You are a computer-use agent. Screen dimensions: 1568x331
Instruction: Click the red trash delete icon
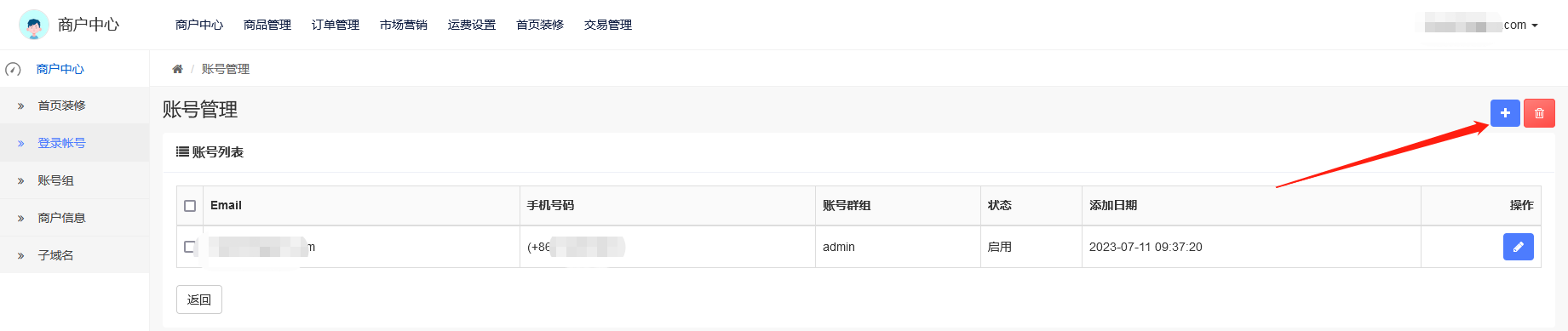pos(1539,113)
